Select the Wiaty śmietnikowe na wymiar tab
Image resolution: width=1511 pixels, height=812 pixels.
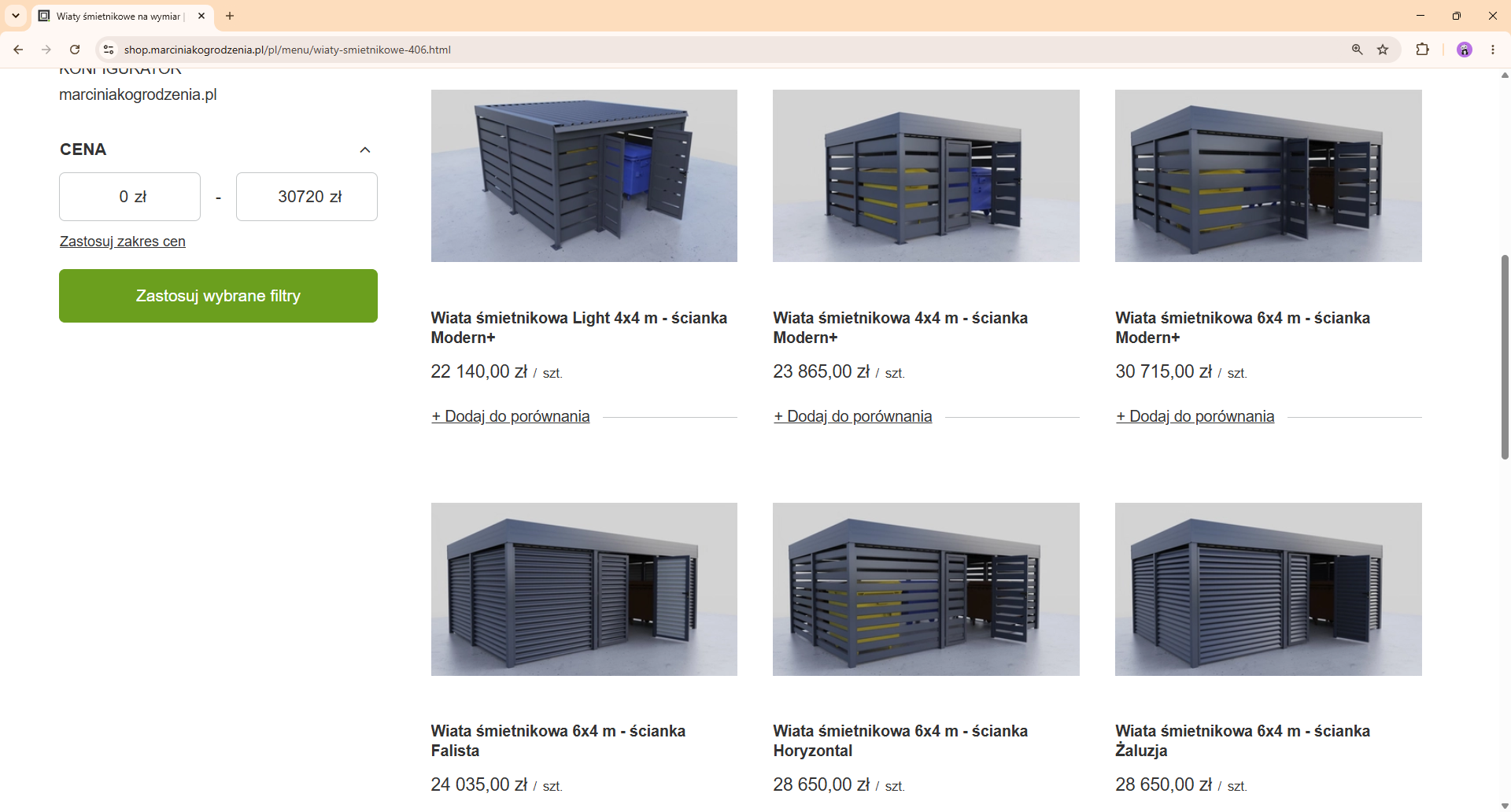point(118,16)
